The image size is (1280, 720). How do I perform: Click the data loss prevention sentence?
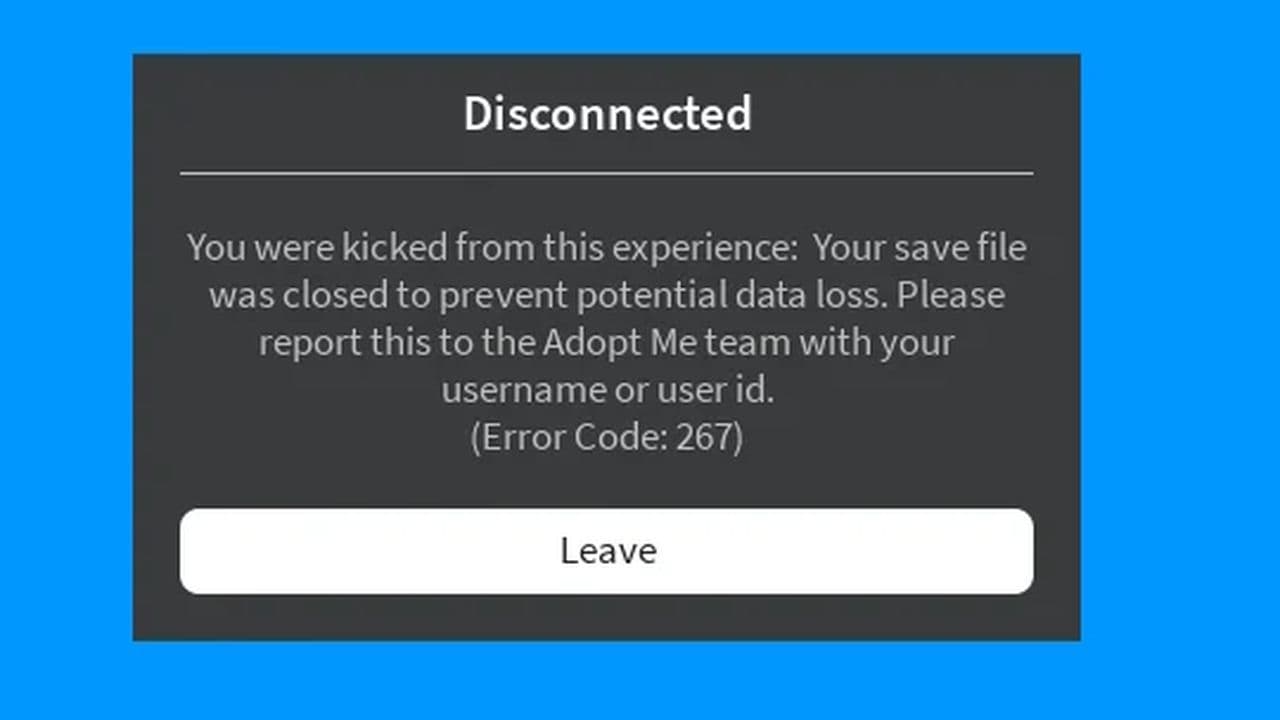(606, 294)
